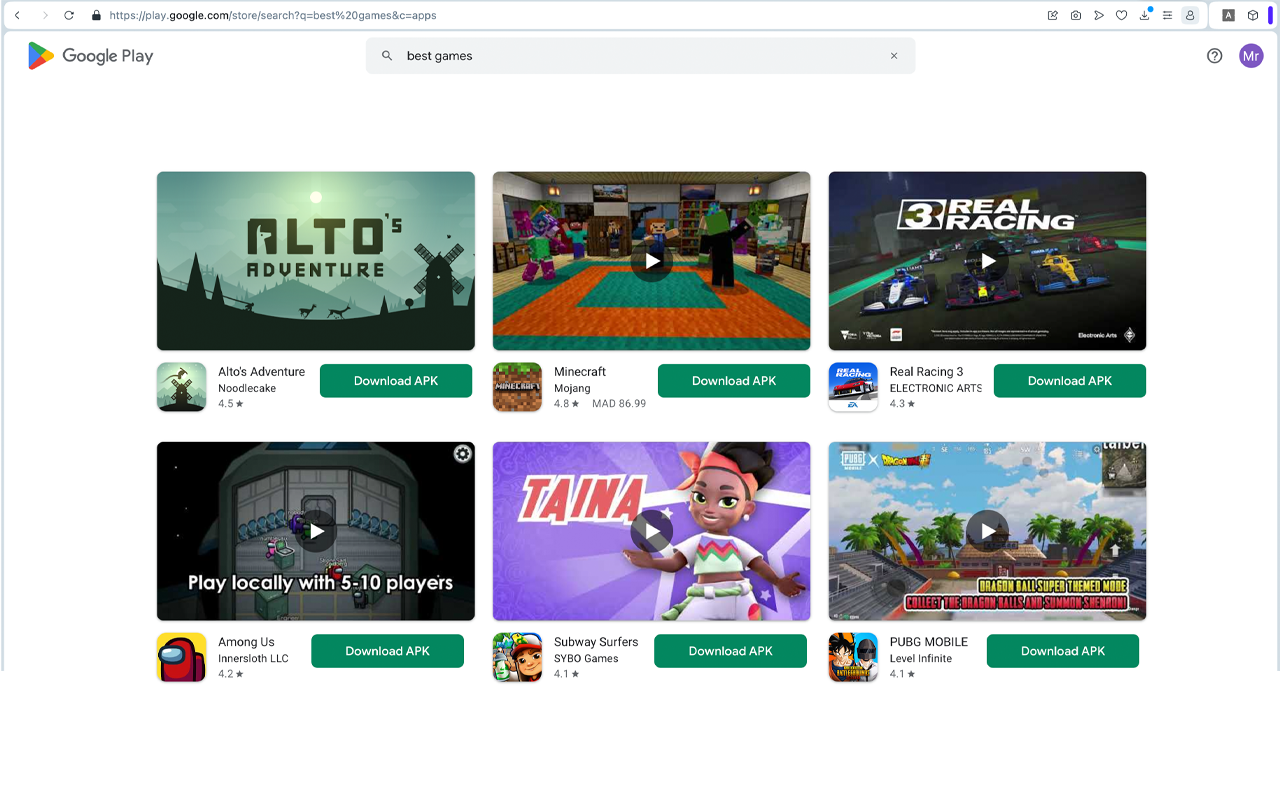
Task: Open the Alto's Adventure banner image
Action: point(316,261)
